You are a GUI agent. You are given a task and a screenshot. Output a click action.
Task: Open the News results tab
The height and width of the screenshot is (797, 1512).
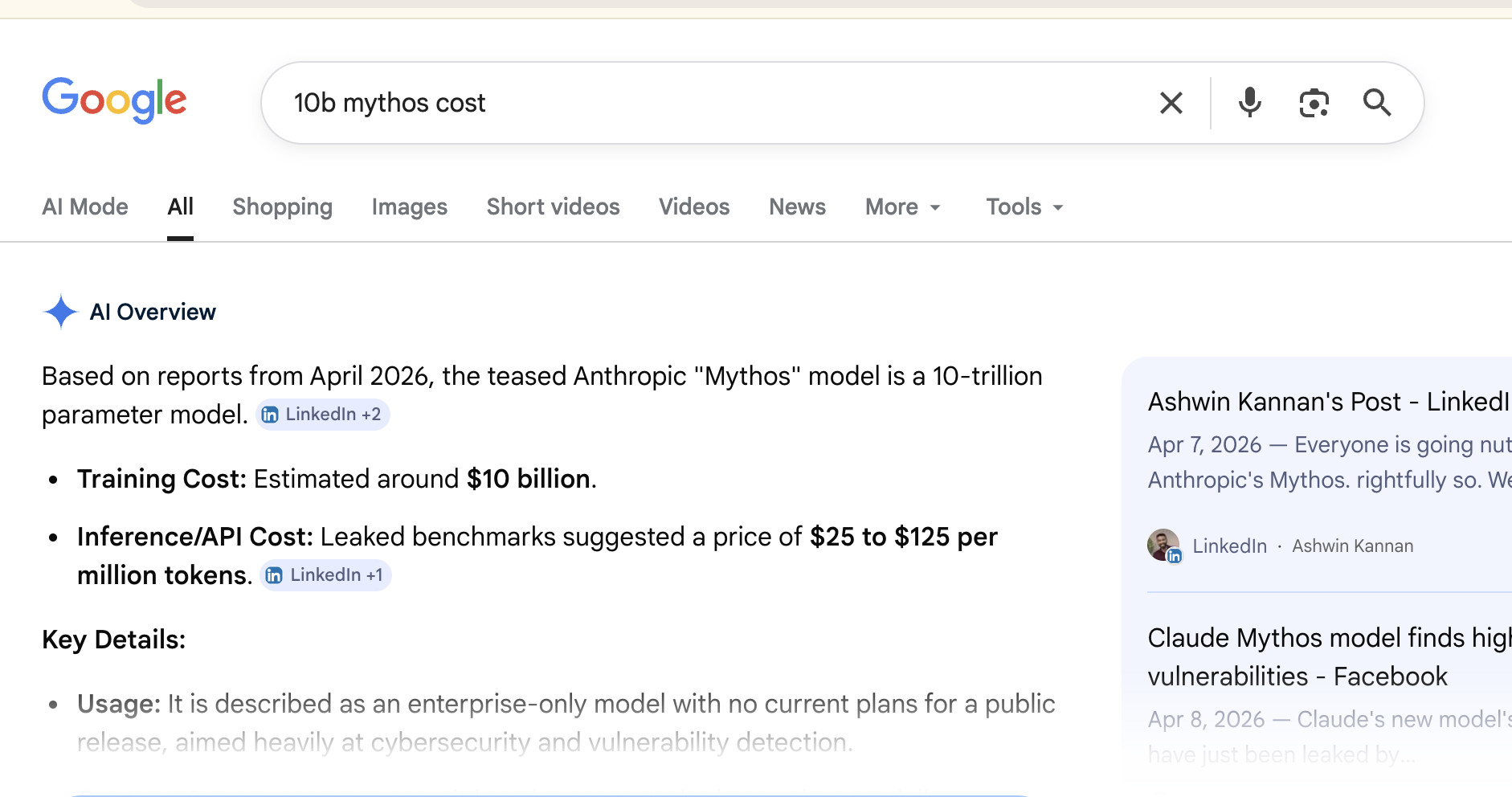pyautogui.click(x=796, y=207)
